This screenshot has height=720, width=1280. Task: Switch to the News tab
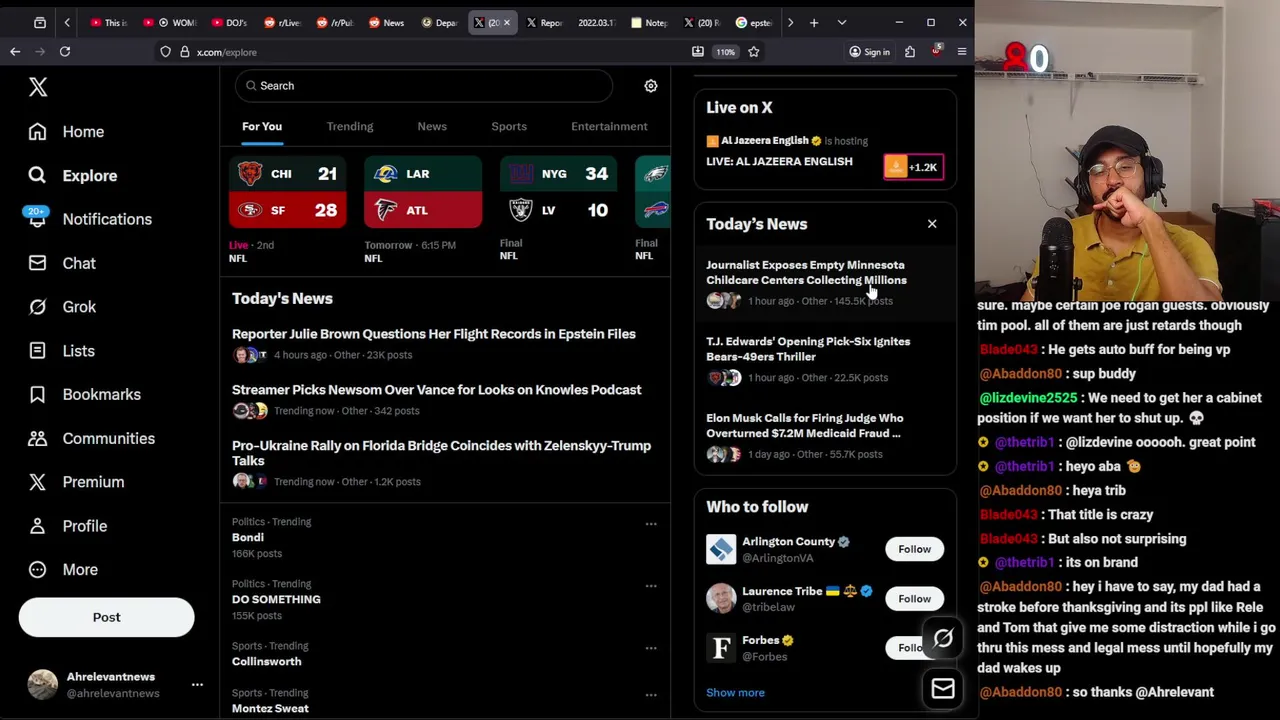point(432,127)
